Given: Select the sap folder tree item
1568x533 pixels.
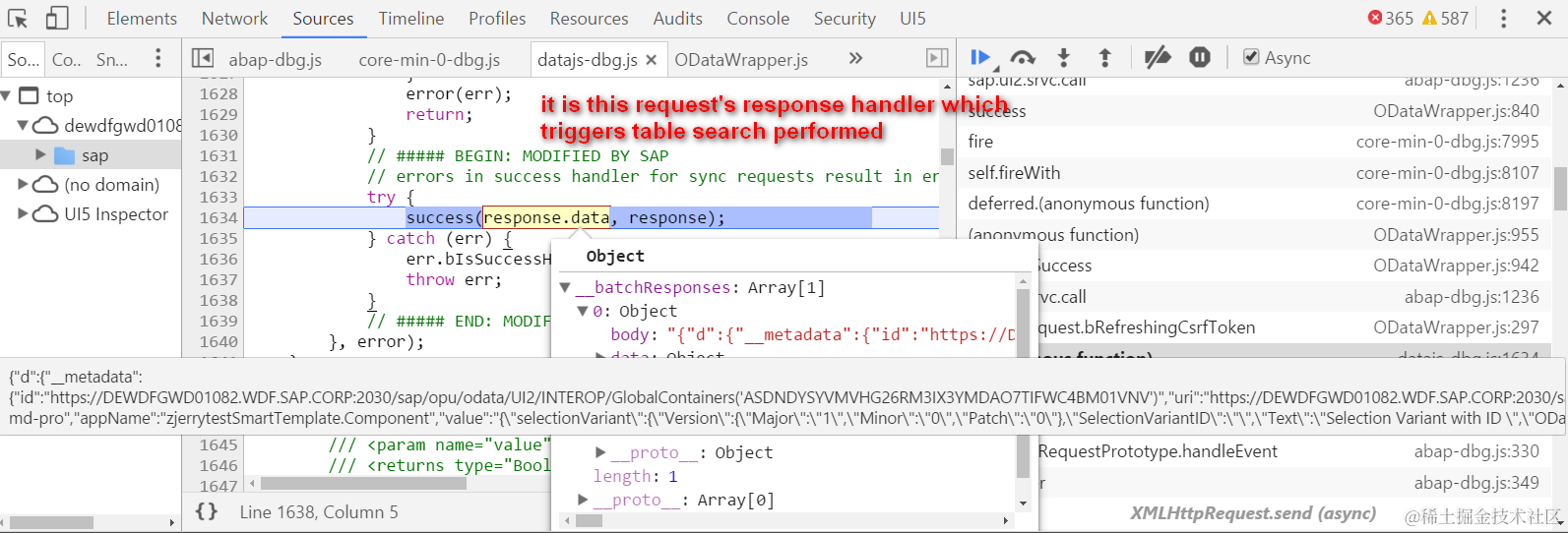Looking at the screenshot, I should 91,155.
